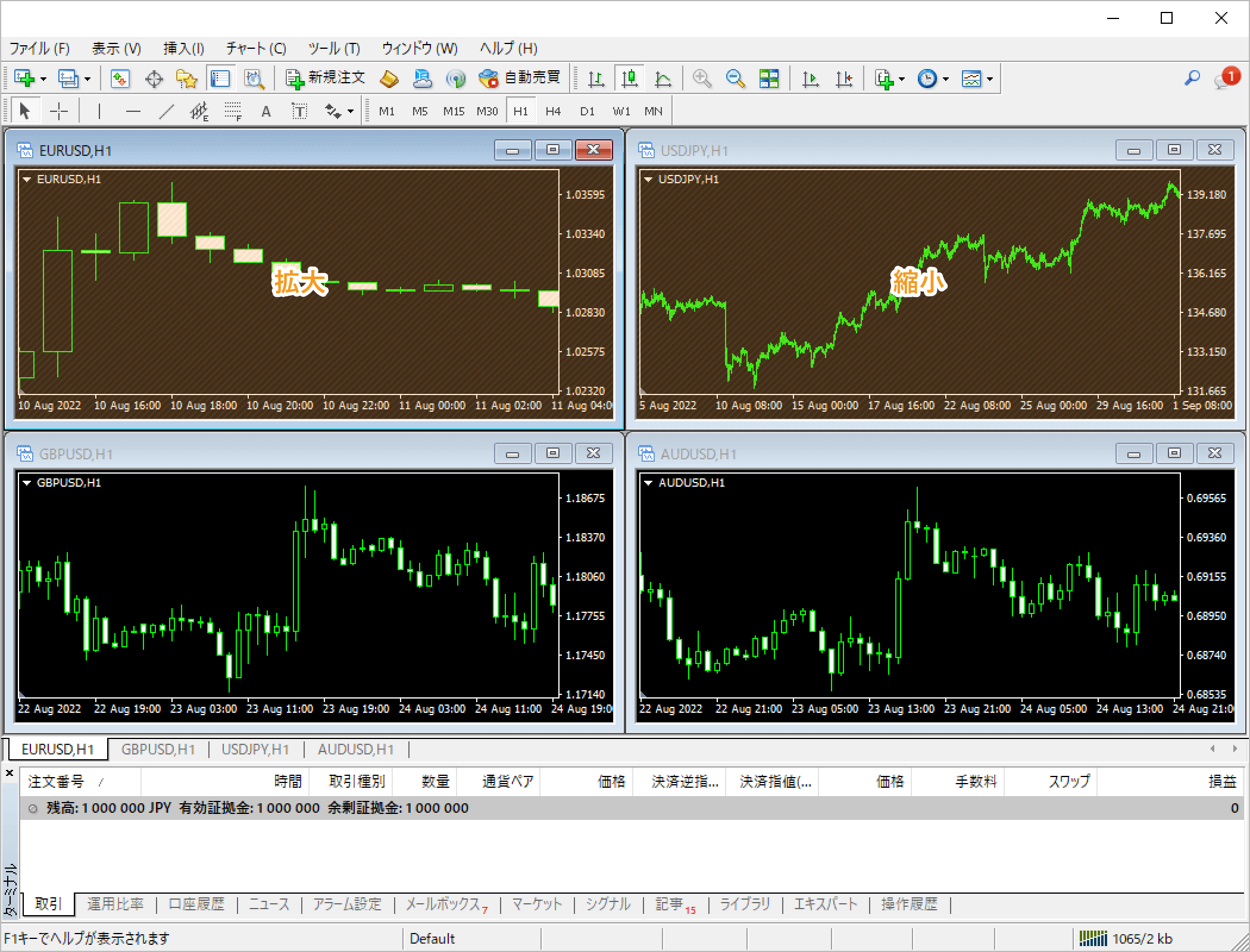Open the Market Watch panel icon

point(120,79)
